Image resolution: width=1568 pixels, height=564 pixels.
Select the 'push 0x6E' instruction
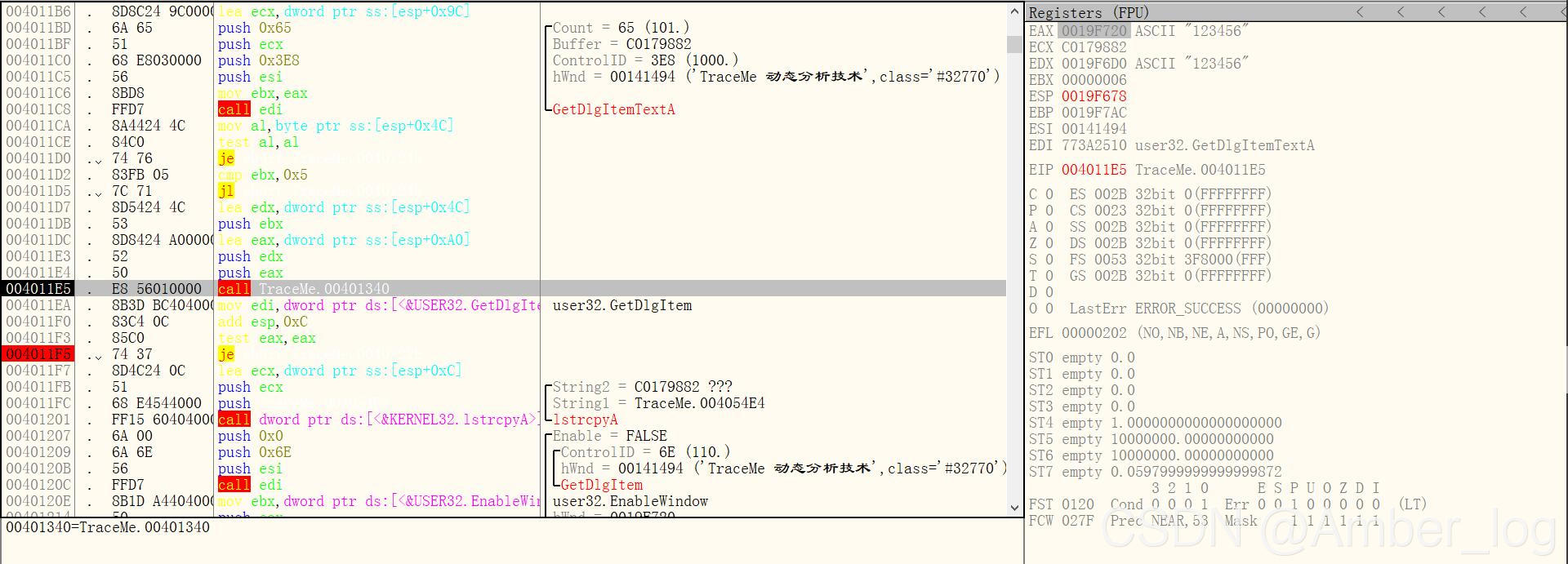click(x=255, y=452)
